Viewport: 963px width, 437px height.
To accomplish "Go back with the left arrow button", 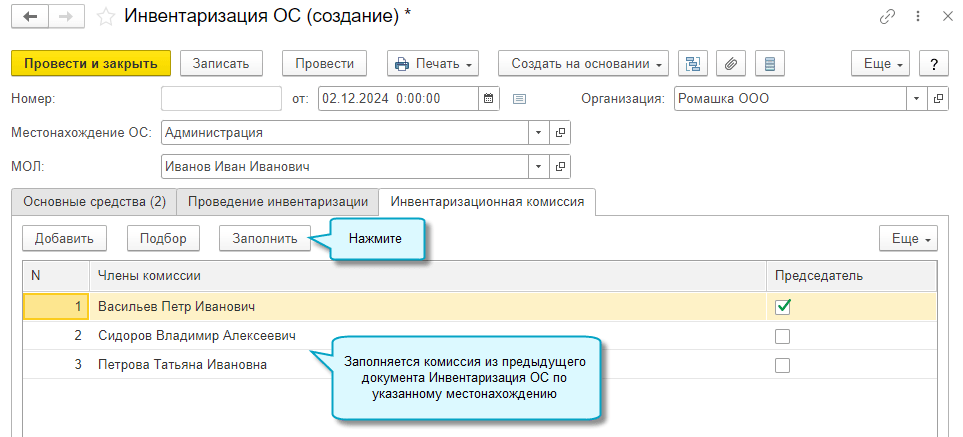I will click(x=29, y=17).
